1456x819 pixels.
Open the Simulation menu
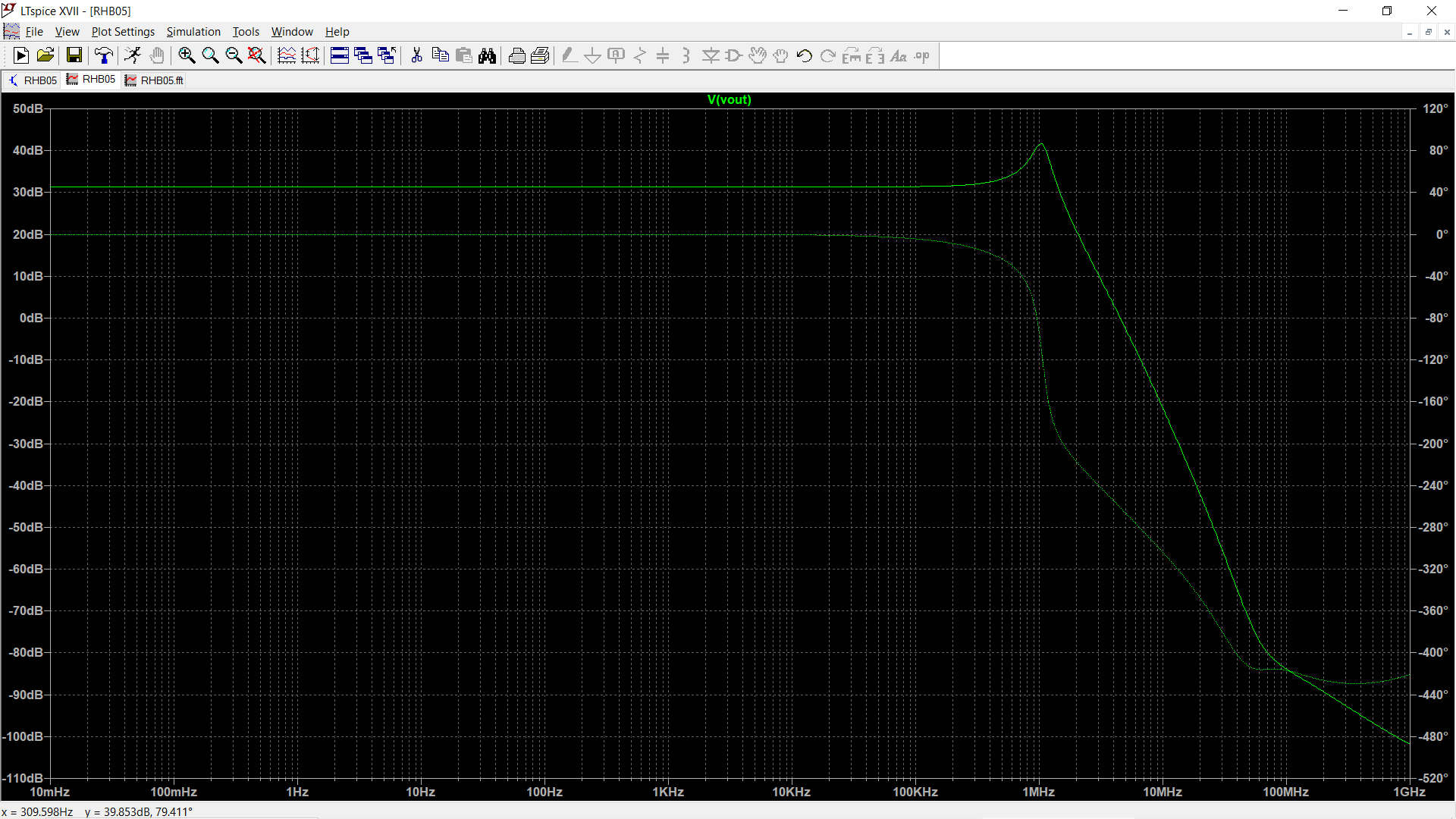pyautogui.click(x=193, y=32)
